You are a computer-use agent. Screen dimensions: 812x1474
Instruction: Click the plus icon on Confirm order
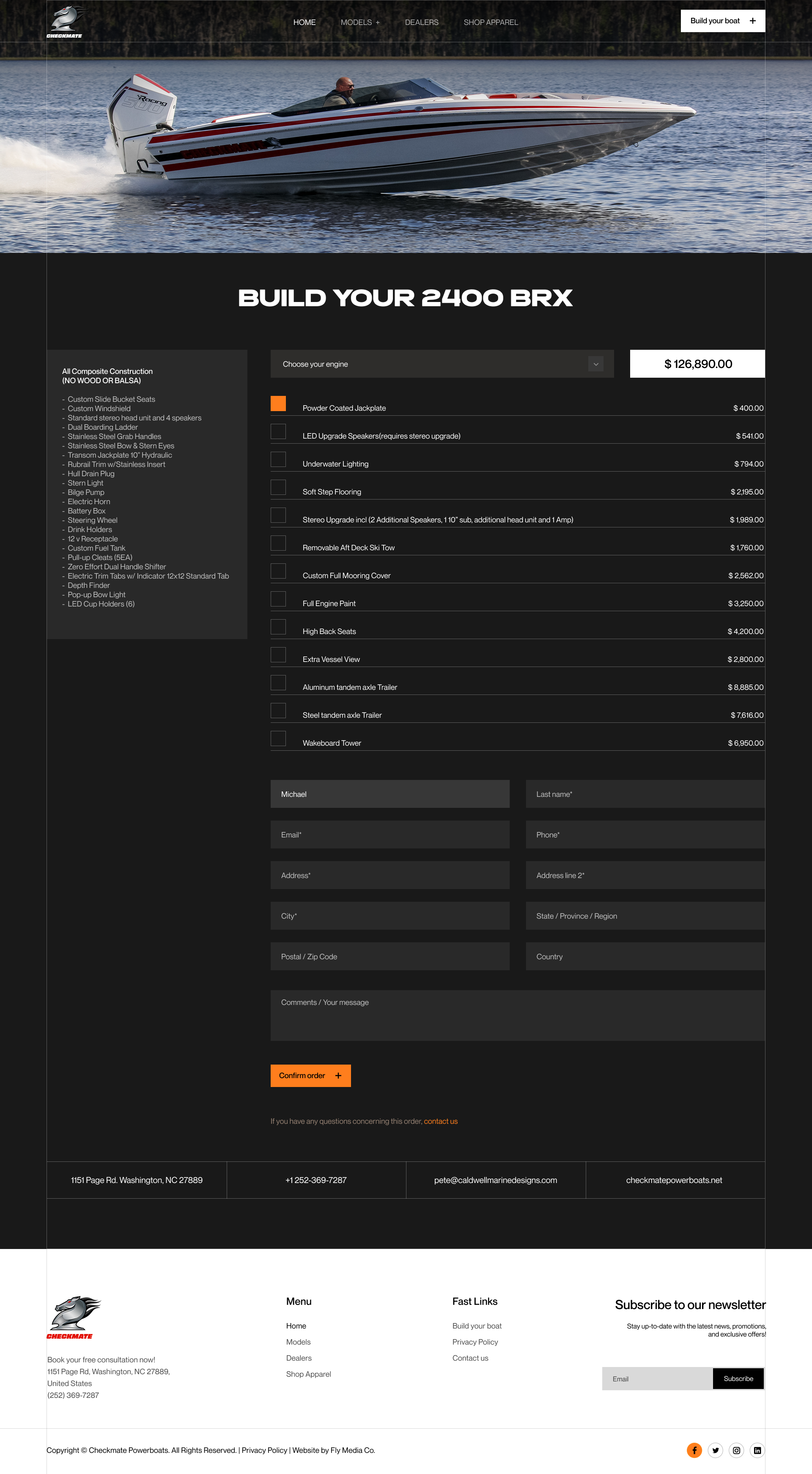coord(338,1075)
